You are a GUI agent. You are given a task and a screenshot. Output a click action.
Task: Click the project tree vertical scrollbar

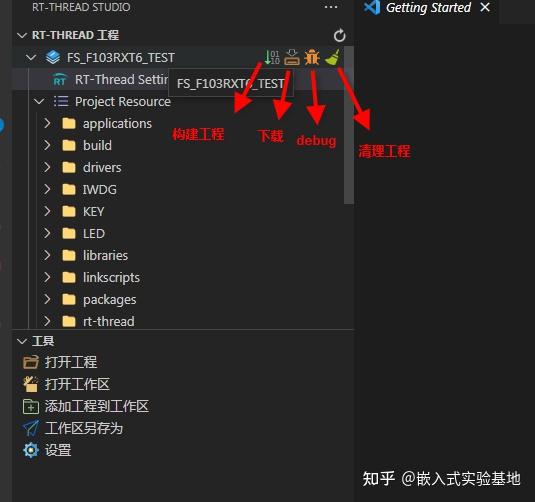[x=349, y=126]
